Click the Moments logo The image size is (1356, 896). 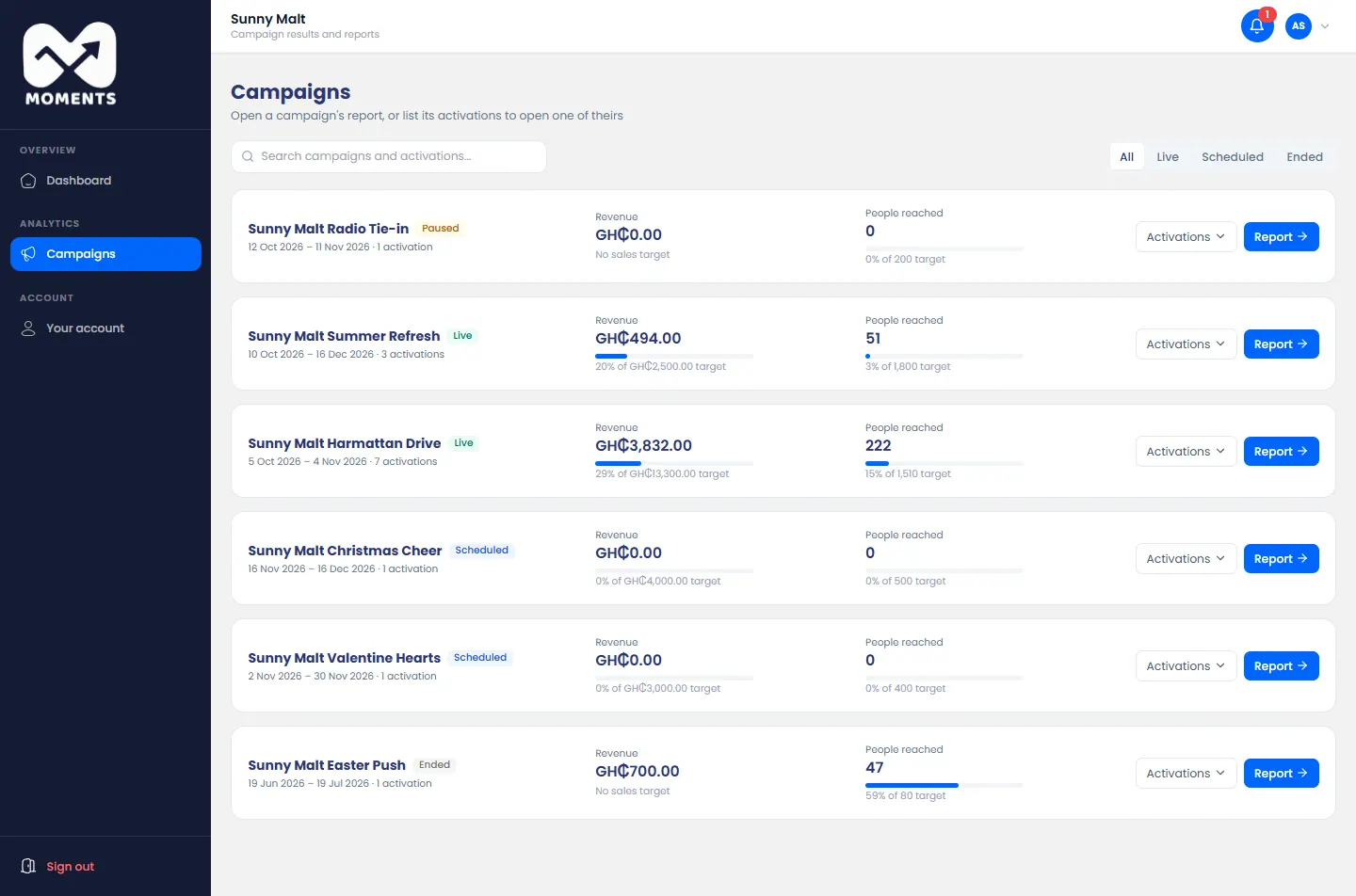click(x=70, y=64)
